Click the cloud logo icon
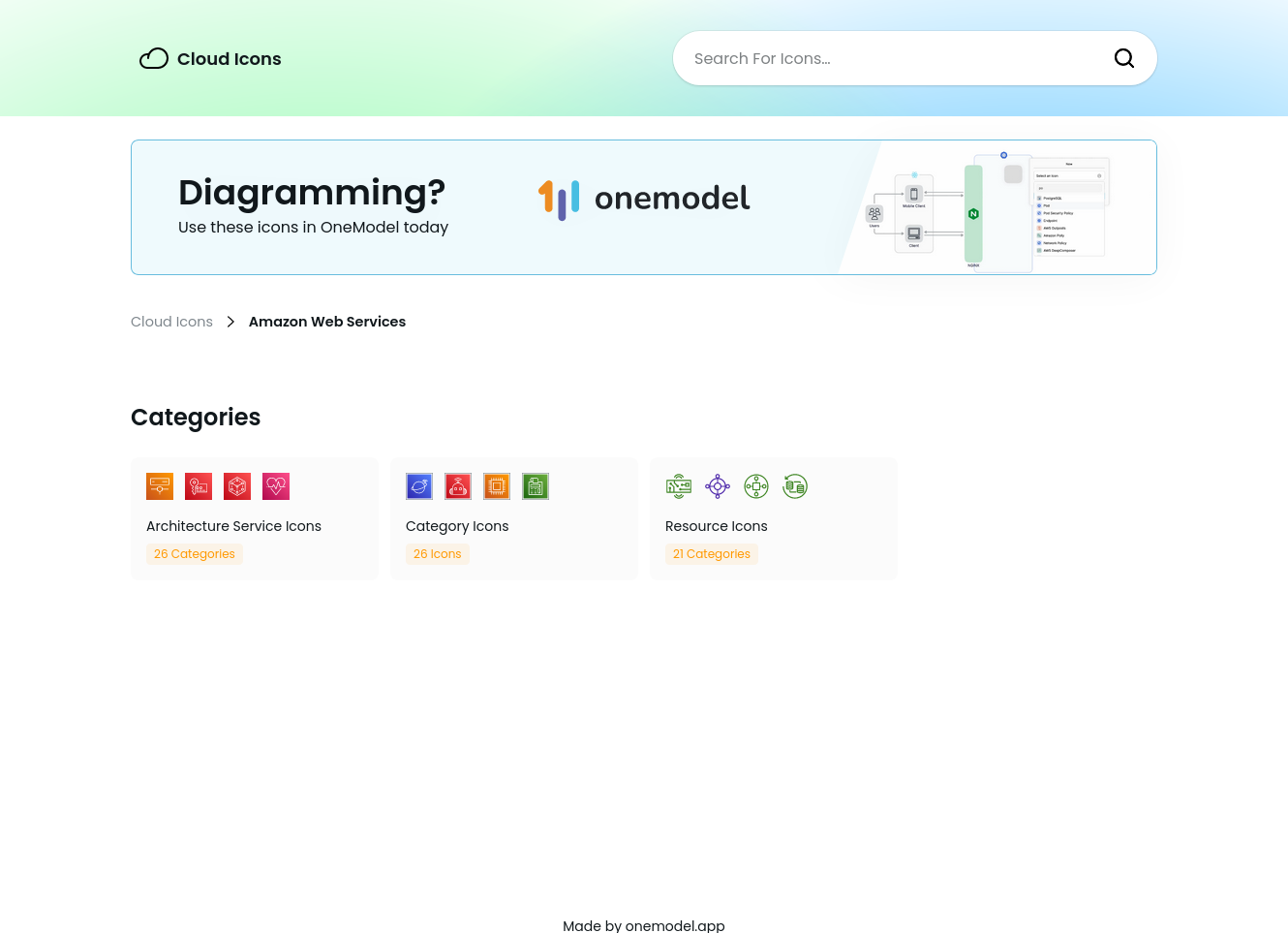This screenshot has width=1288, height=933. 154,59
